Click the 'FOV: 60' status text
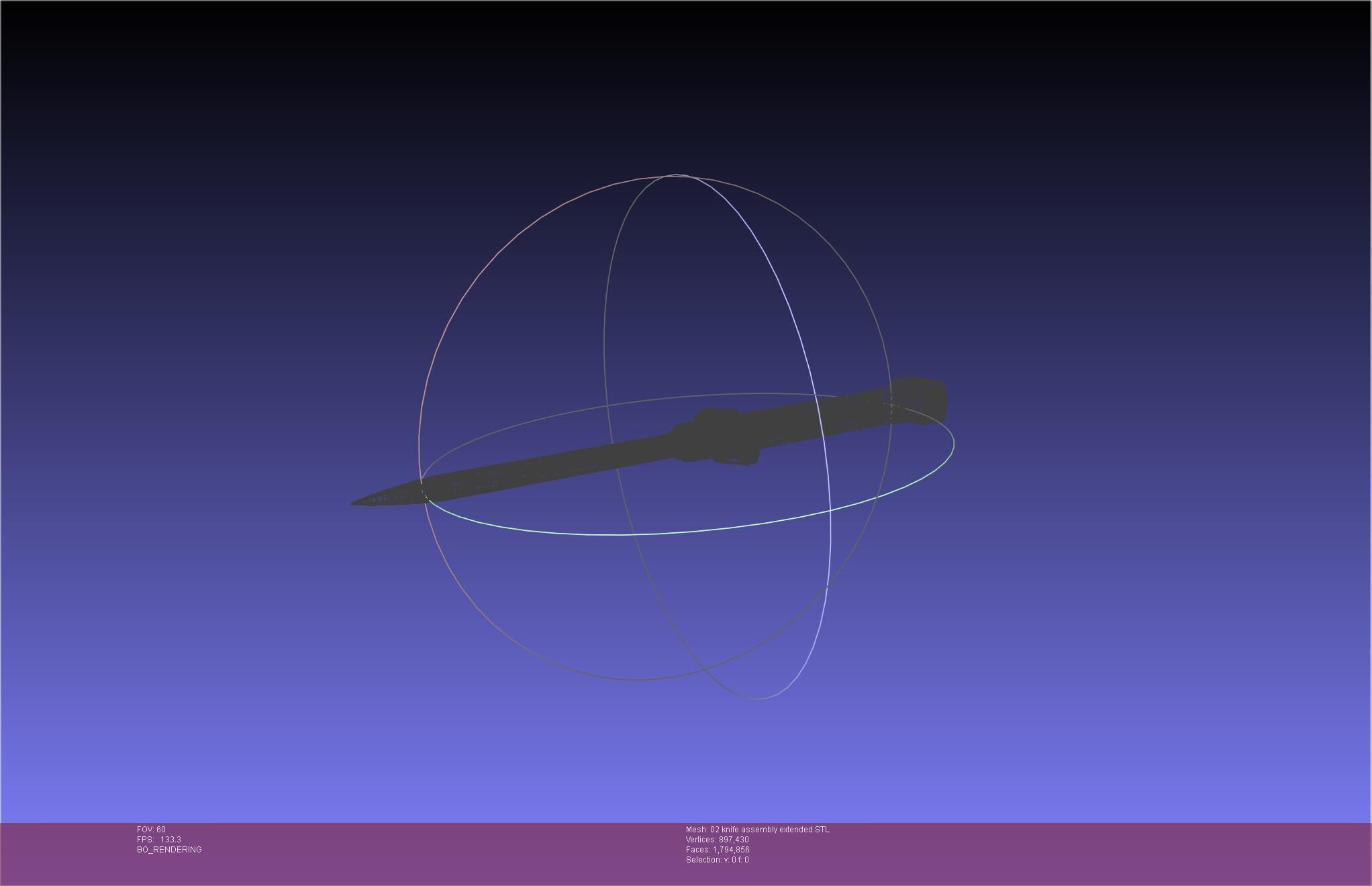Image resolution: width=1372 pixels, height=886 pixels. pyautogui.click(x=151, y=830)
